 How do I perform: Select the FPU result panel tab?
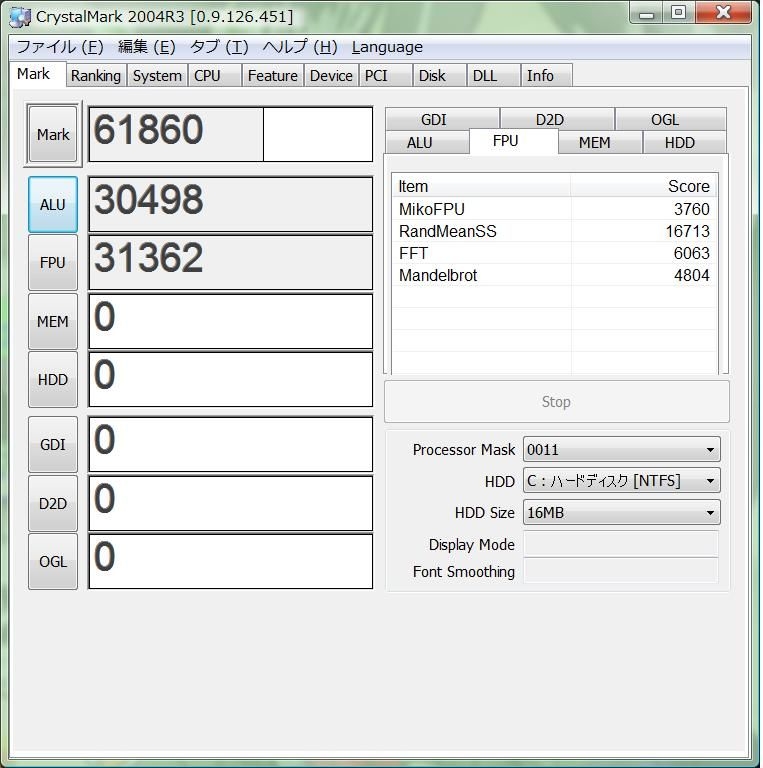pos(513,142)
